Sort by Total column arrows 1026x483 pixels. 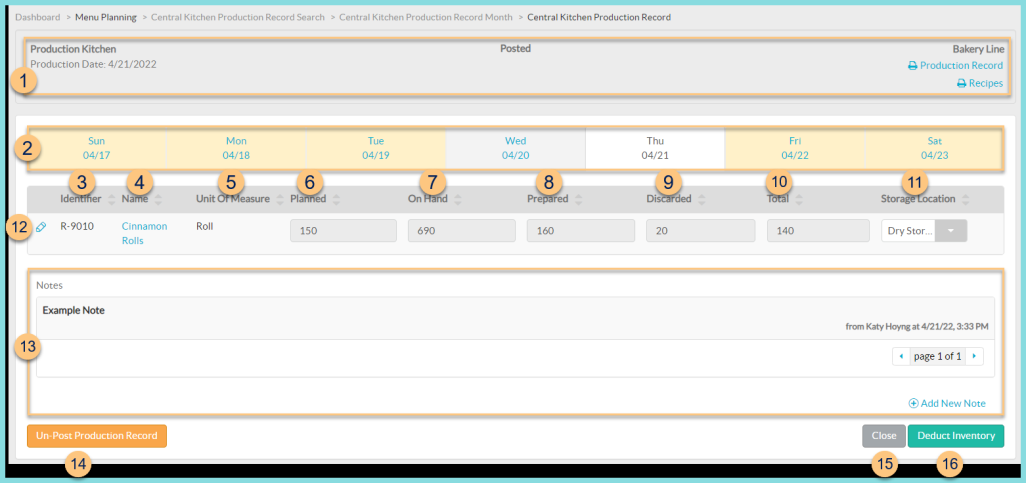click(799, 200)
